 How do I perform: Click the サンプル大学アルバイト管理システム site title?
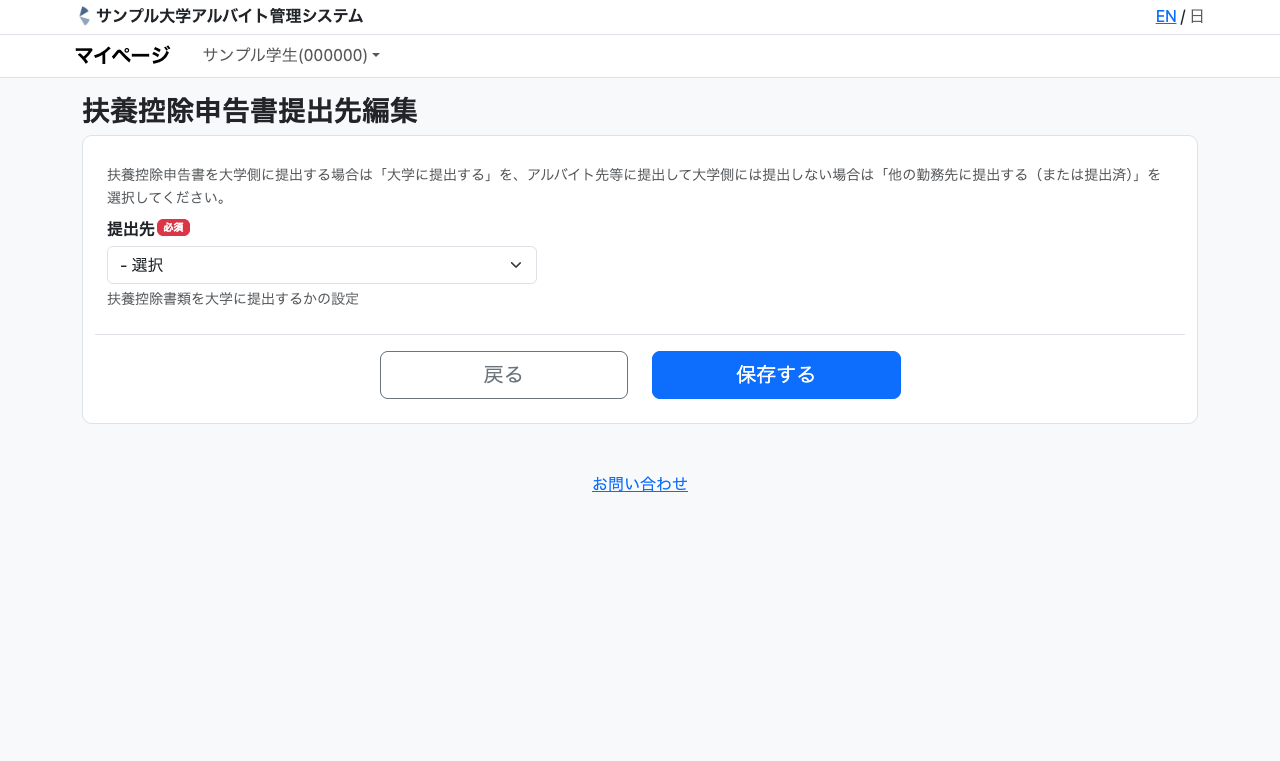pos(229,16)
